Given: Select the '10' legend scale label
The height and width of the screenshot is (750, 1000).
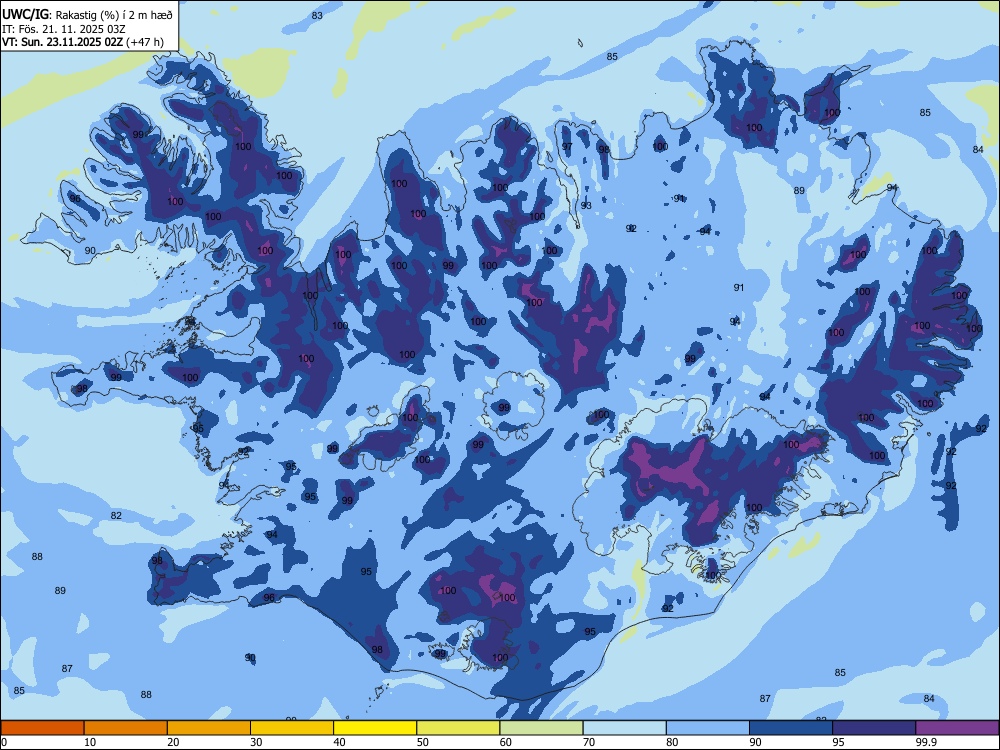Looking at the screenshot, I should (90, 742).
